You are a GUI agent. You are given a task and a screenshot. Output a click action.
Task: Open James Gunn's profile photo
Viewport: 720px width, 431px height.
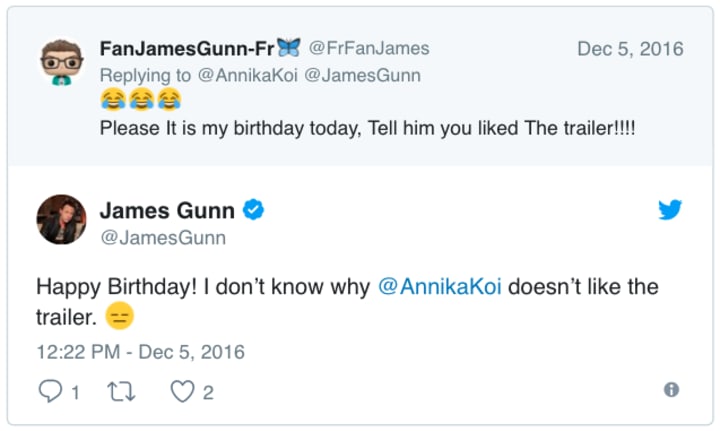(62, 220)
